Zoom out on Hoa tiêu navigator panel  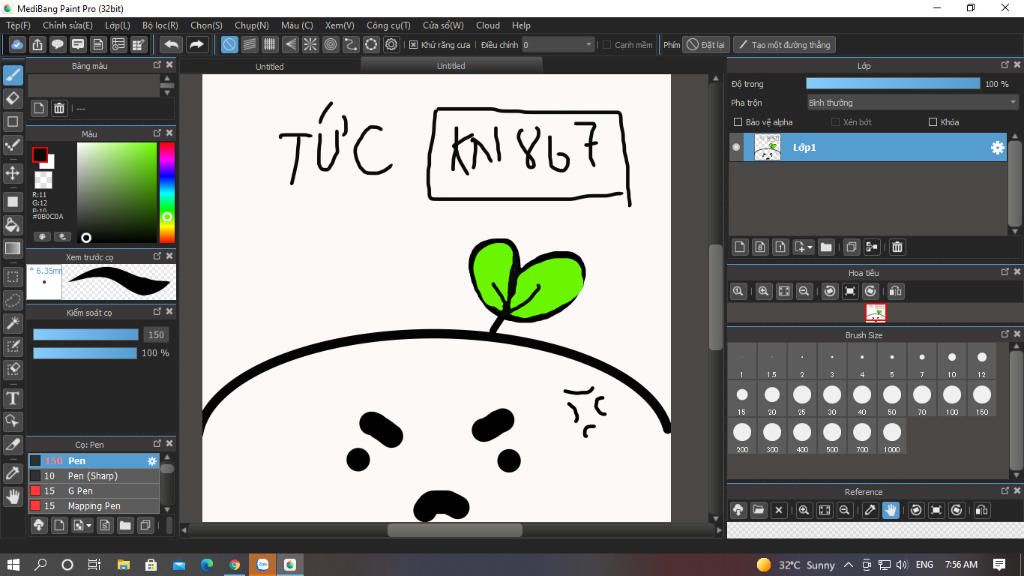(x=804, y=291)
